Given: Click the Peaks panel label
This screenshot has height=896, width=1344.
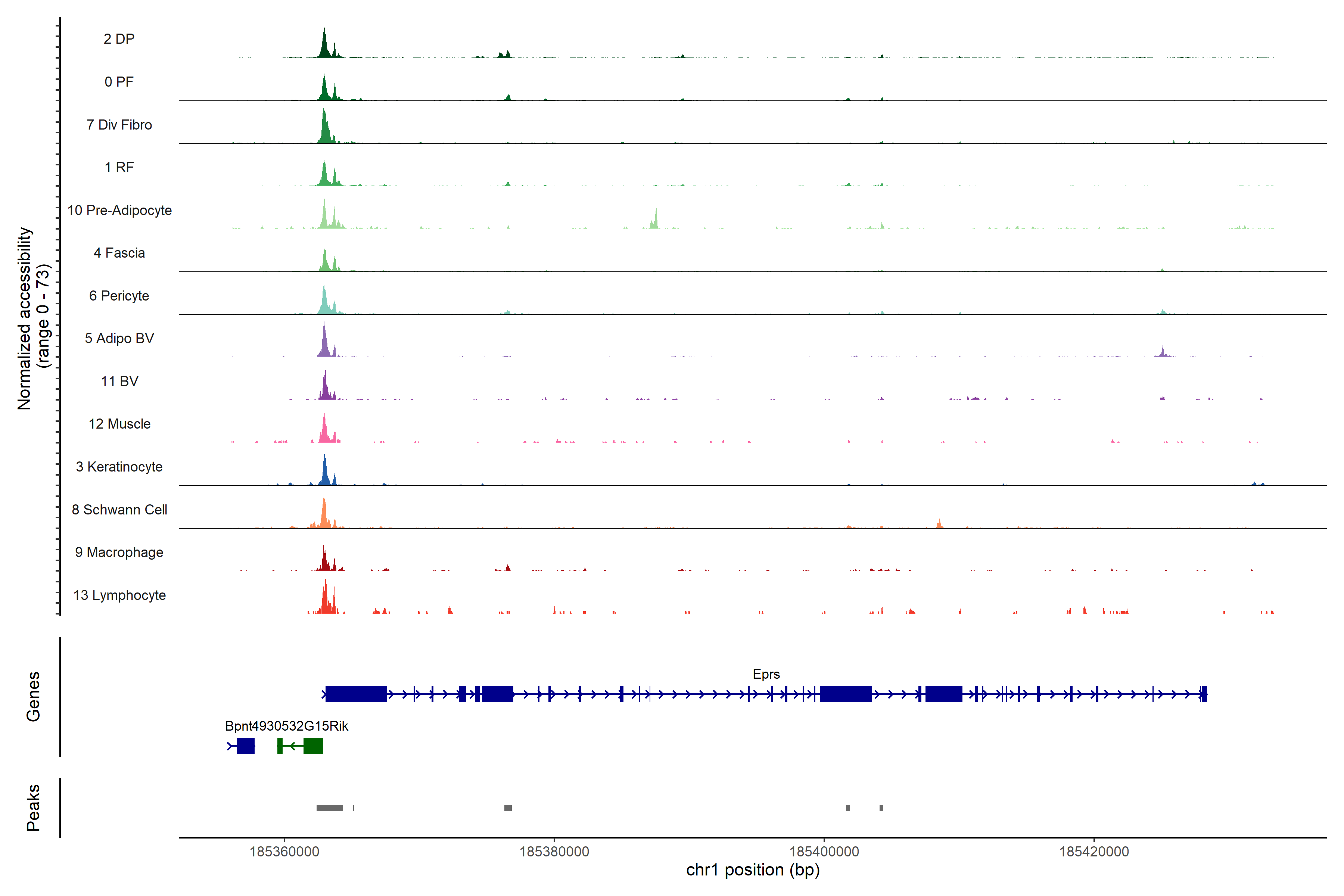Looking at the screenshot, I should (x=33, y=808).
